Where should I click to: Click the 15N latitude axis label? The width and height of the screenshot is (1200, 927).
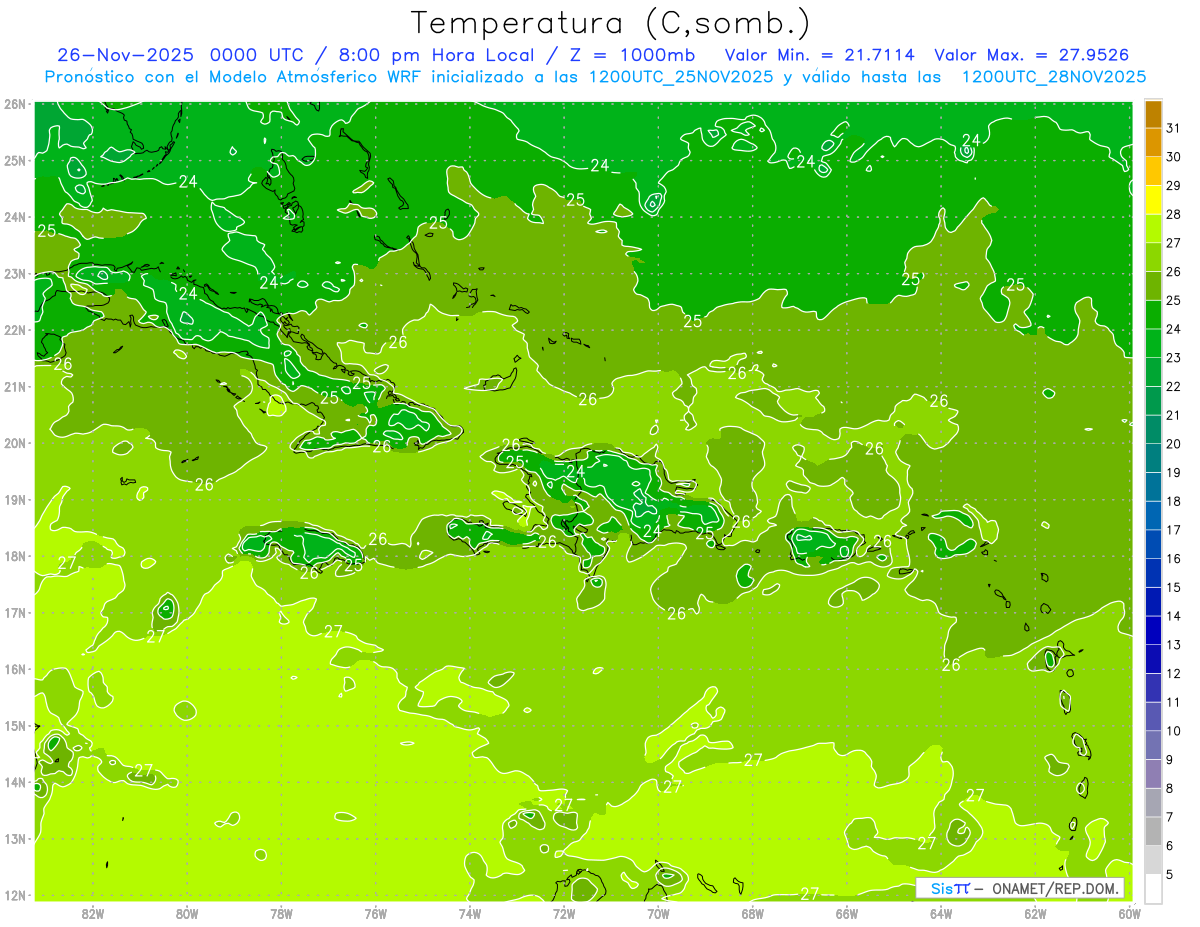(15, 725)
